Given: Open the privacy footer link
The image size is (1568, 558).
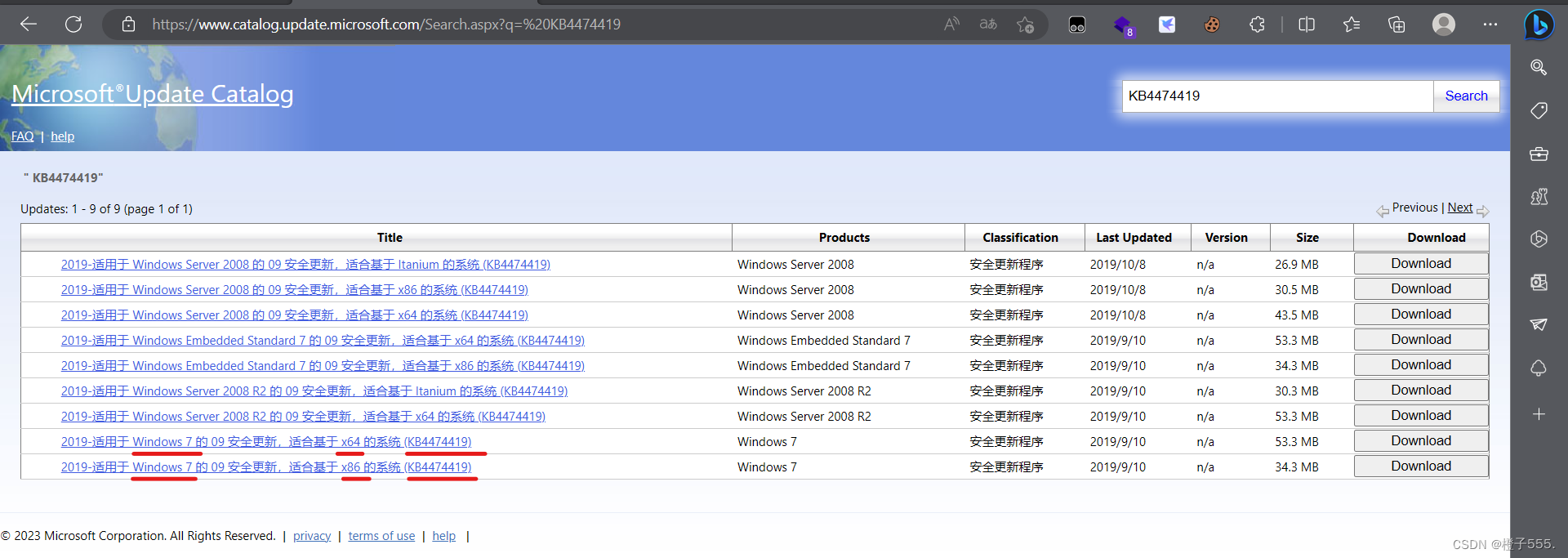Looking at the screenshot, I should coord(312,536).
